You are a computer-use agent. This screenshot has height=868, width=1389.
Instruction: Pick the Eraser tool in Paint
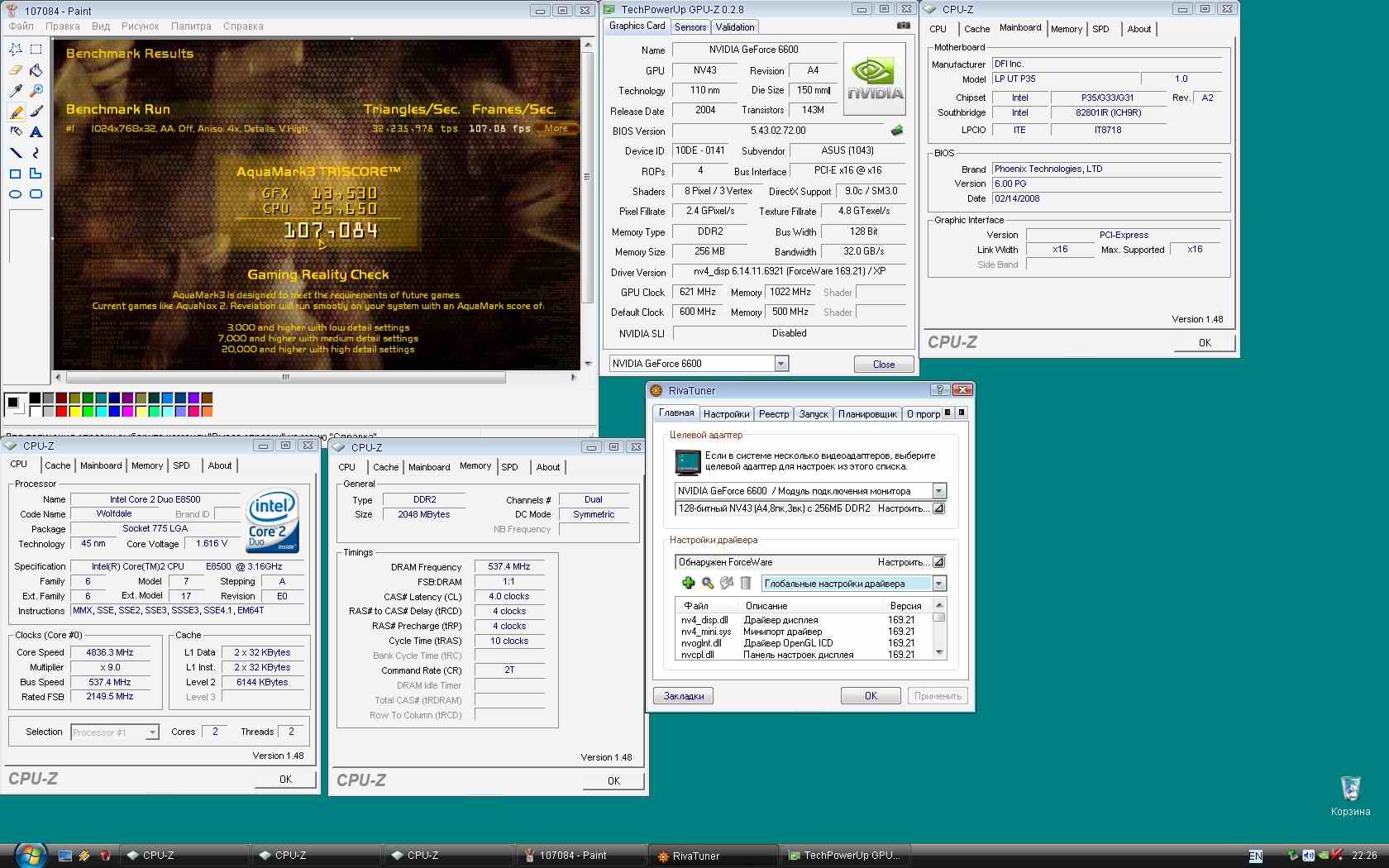pyautogui.click(x=15, y=70)
